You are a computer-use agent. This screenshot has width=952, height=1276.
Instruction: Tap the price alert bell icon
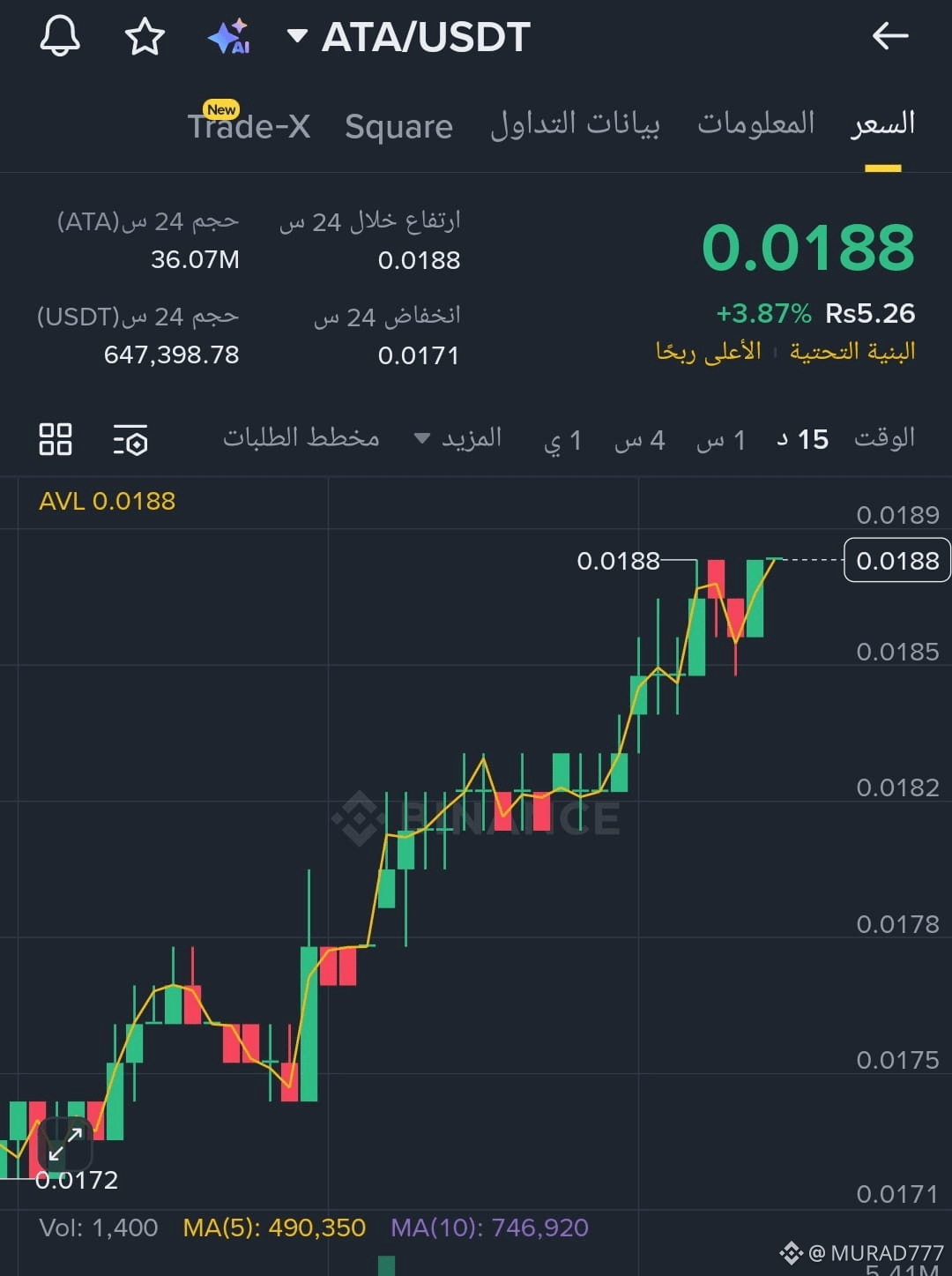[x=60, y=36]
